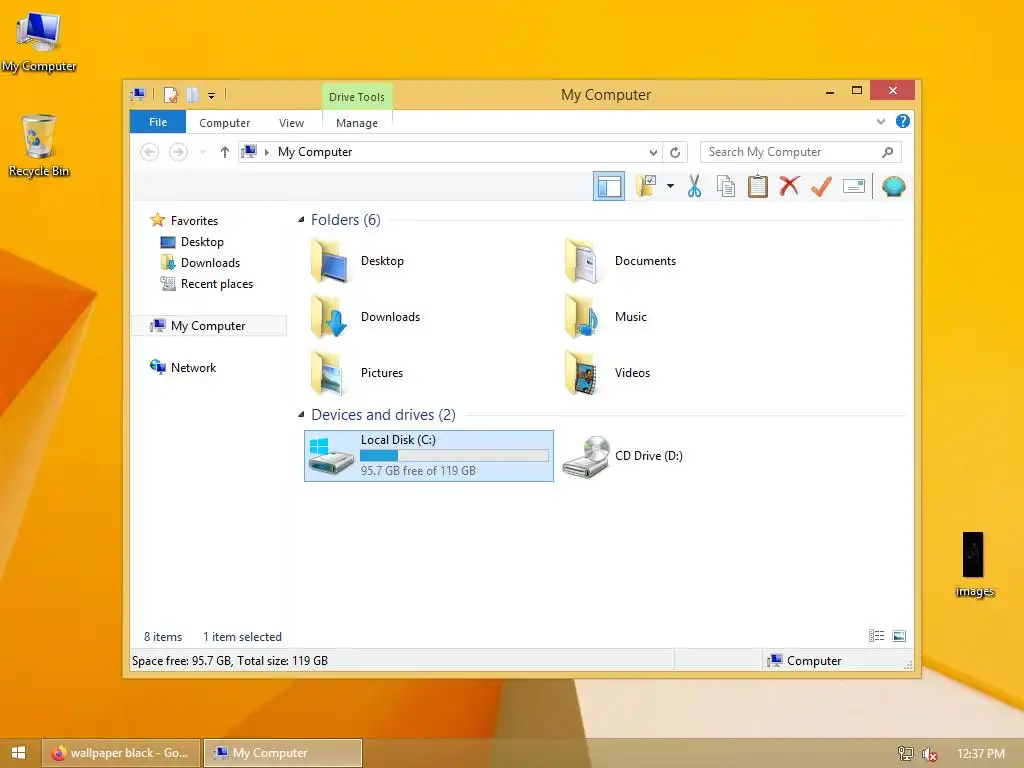Click the Drive Tools contextual tab header
1024x768 pixels.
tap(357, 97)
